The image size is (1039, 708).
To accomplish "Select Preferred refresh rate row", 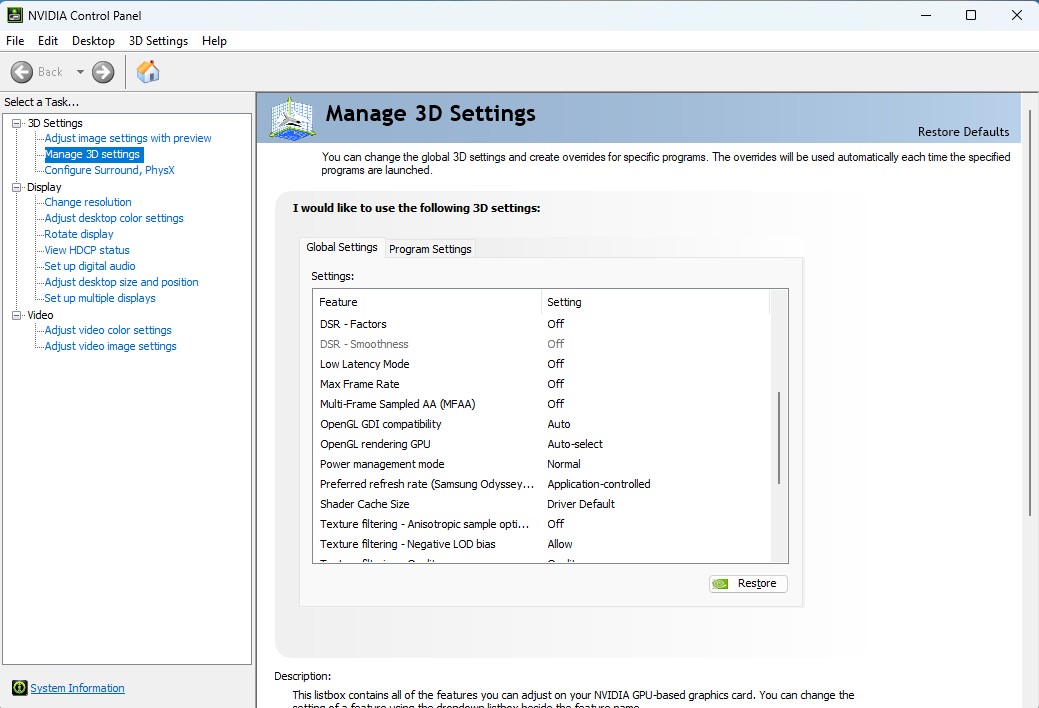I will 541,483.
